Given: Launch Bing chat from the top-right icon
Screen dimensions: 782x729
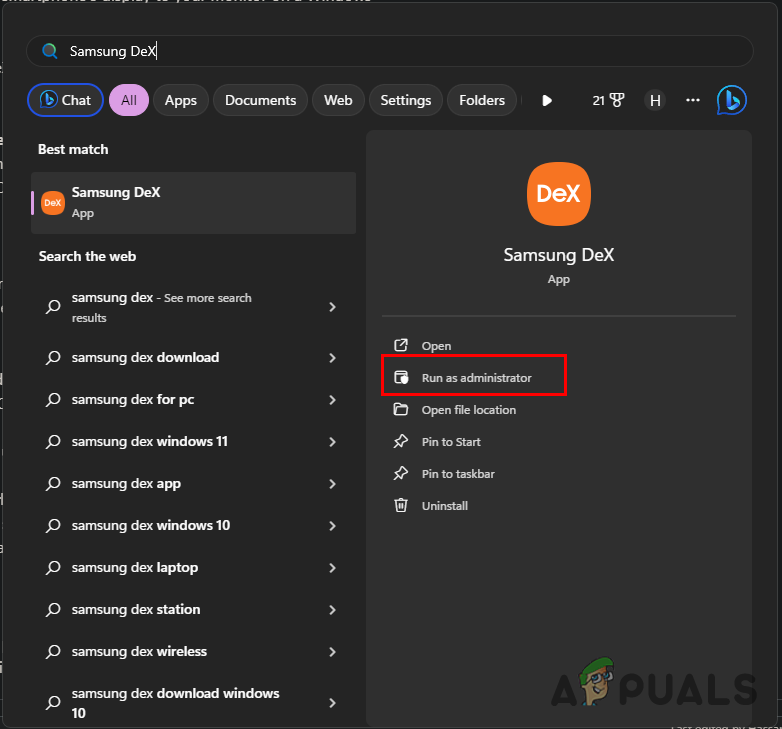Looking at the screenshot, I should point(731,100).
